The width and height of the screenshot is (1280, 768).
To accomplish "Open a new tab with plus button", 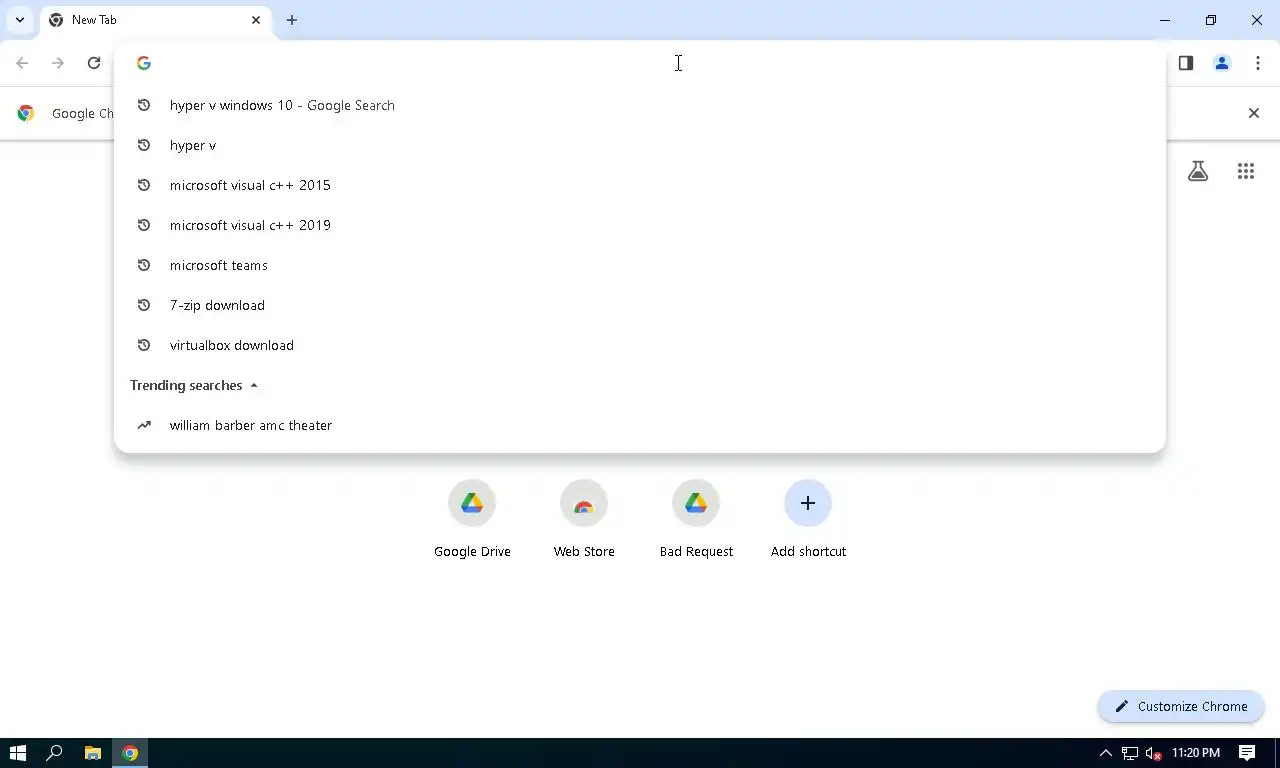I will (292, 20).
